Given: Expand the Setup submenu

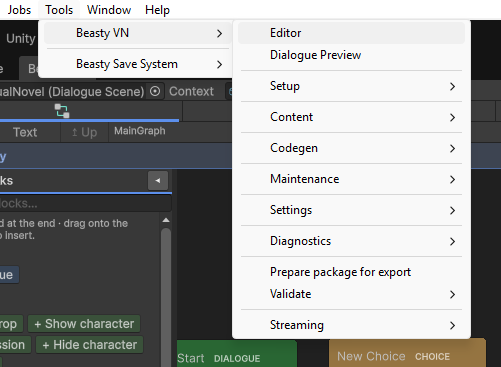Looking at the screenshot, I should click(x=351, y=86).
